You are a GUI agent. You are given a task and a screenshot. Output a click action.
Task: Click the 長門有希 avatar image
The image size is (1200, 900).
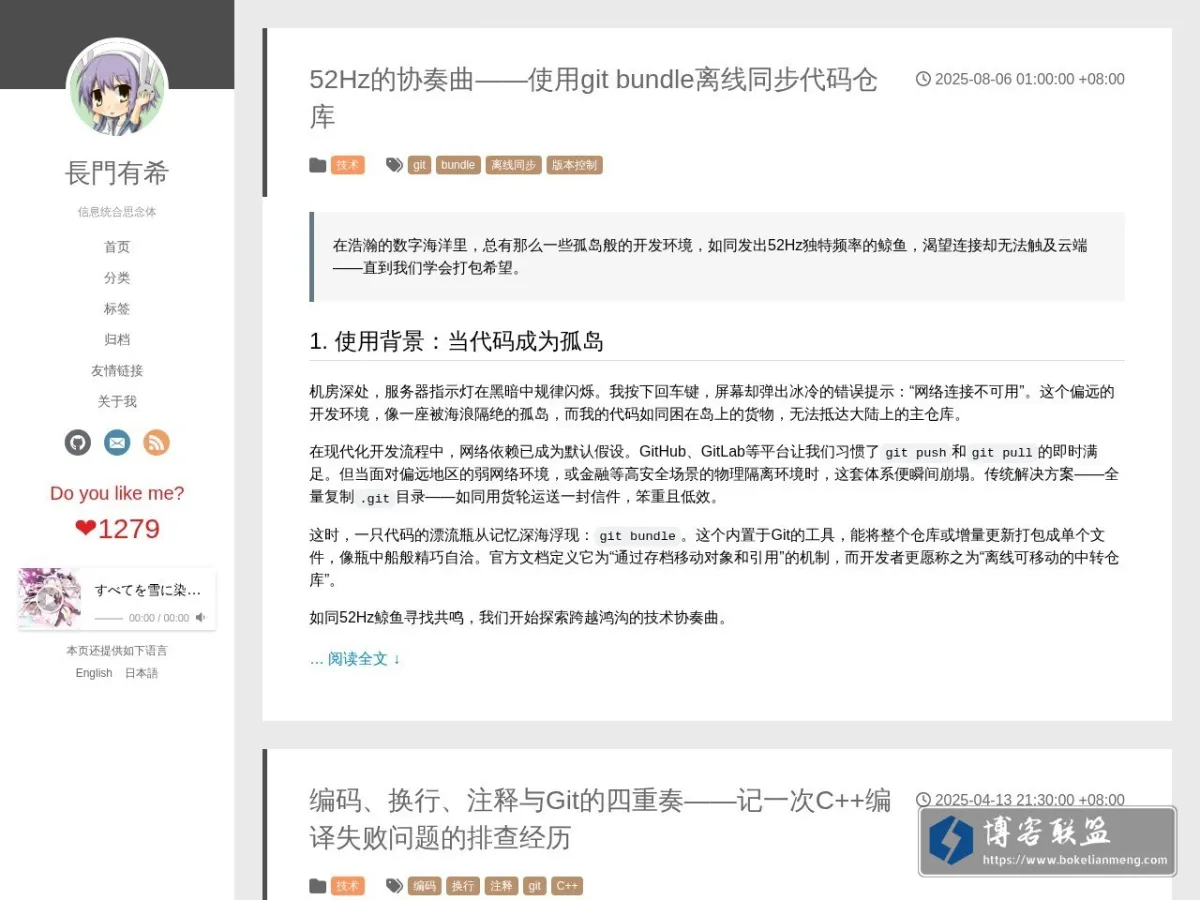[x=117, y=89]
